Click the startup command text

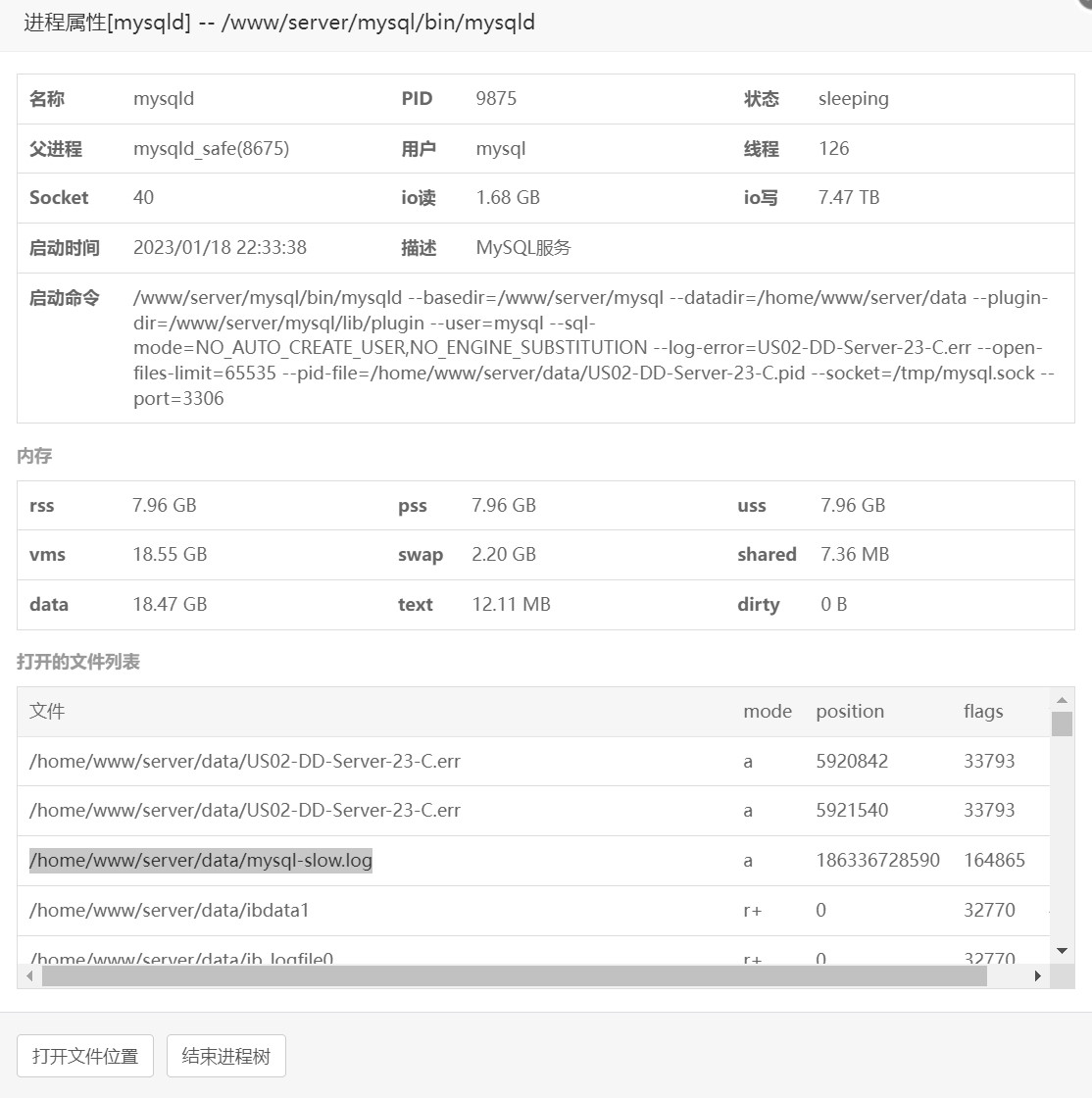594,348
